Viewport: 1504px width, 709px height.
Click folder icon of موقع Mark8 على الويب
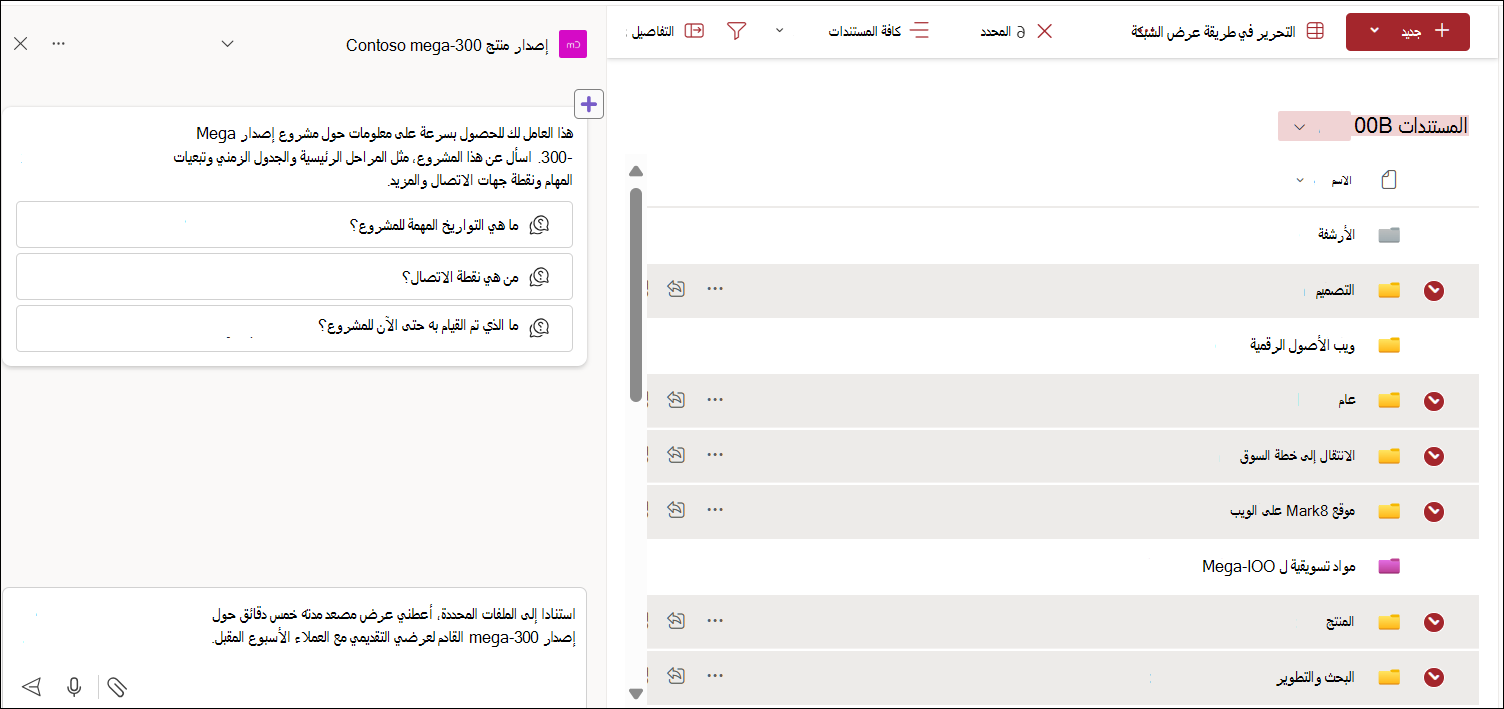click(x=1389, y=511)
